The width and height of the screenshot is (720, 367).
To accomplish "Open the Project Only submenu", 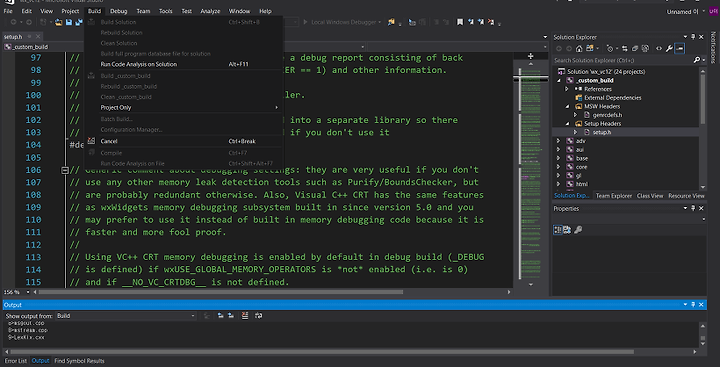I will click(184, 107).
